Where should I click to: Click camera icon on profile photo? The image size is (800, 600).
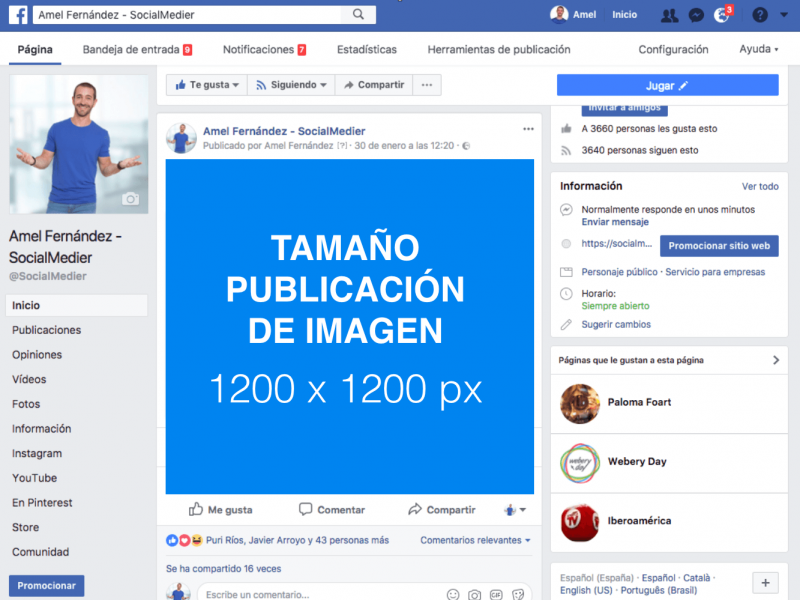point(130,198)
